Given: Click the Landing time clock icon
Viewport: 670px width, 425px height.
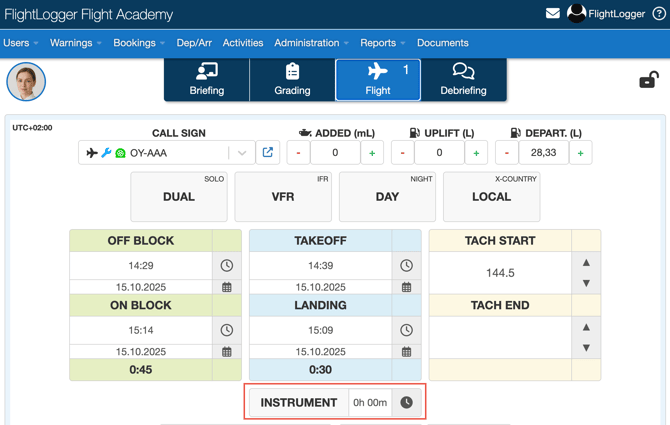Looking at the screenshot, I should [x=406, y=330].
